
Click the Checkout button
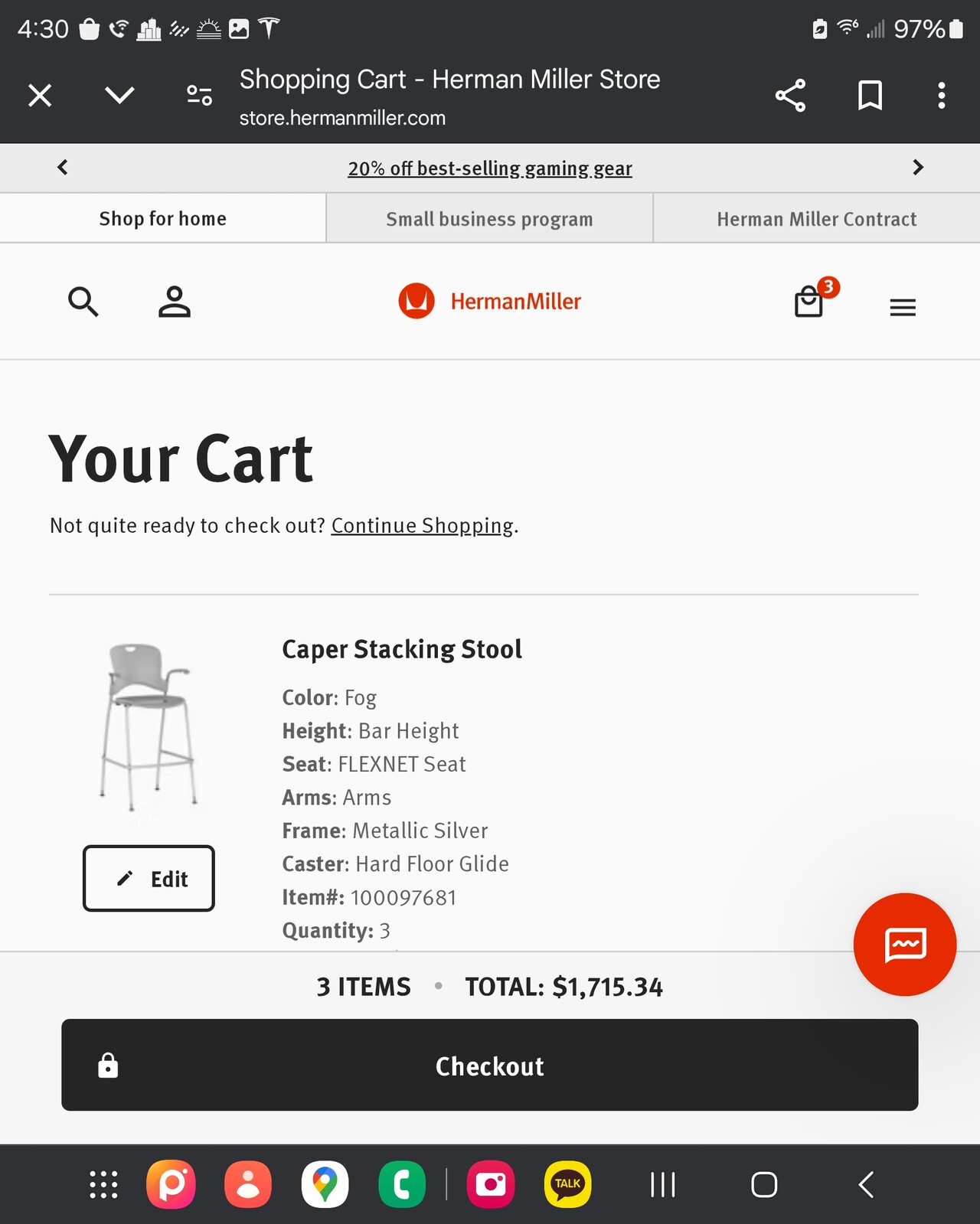(490, 1065)
